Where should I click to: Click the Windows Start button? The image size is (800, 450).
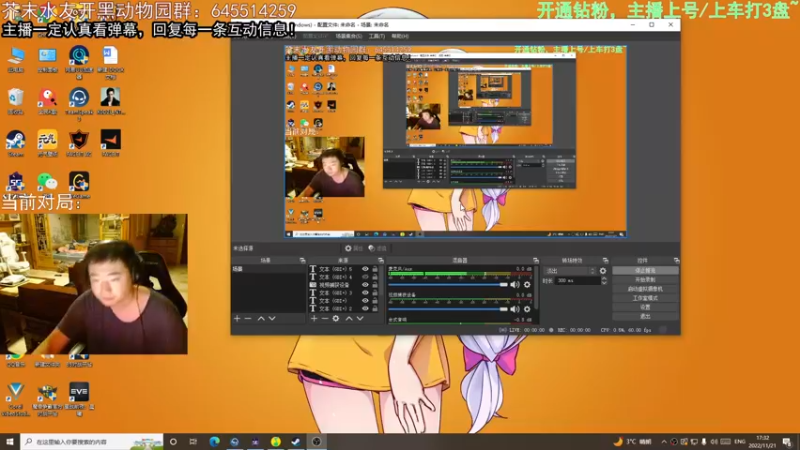tap(10, 441)
